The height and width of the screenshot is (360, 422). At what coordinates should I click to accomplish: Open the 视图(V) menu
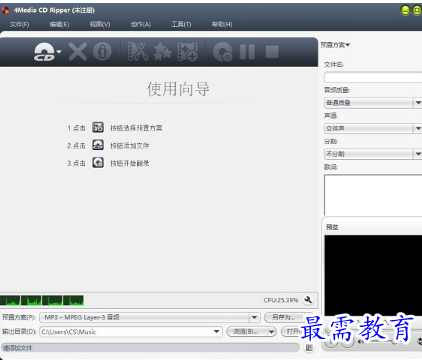[100, 24]
